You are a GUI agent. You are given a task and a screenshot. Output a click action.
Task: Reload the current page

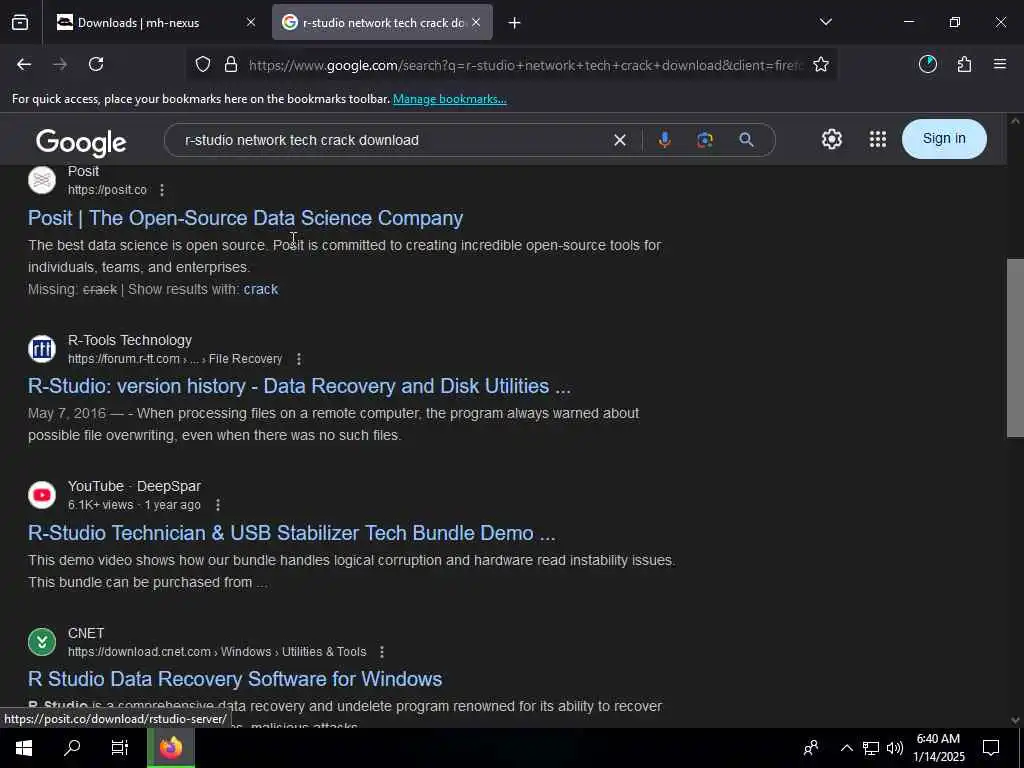pyautogui.click(x=96, y=64)
